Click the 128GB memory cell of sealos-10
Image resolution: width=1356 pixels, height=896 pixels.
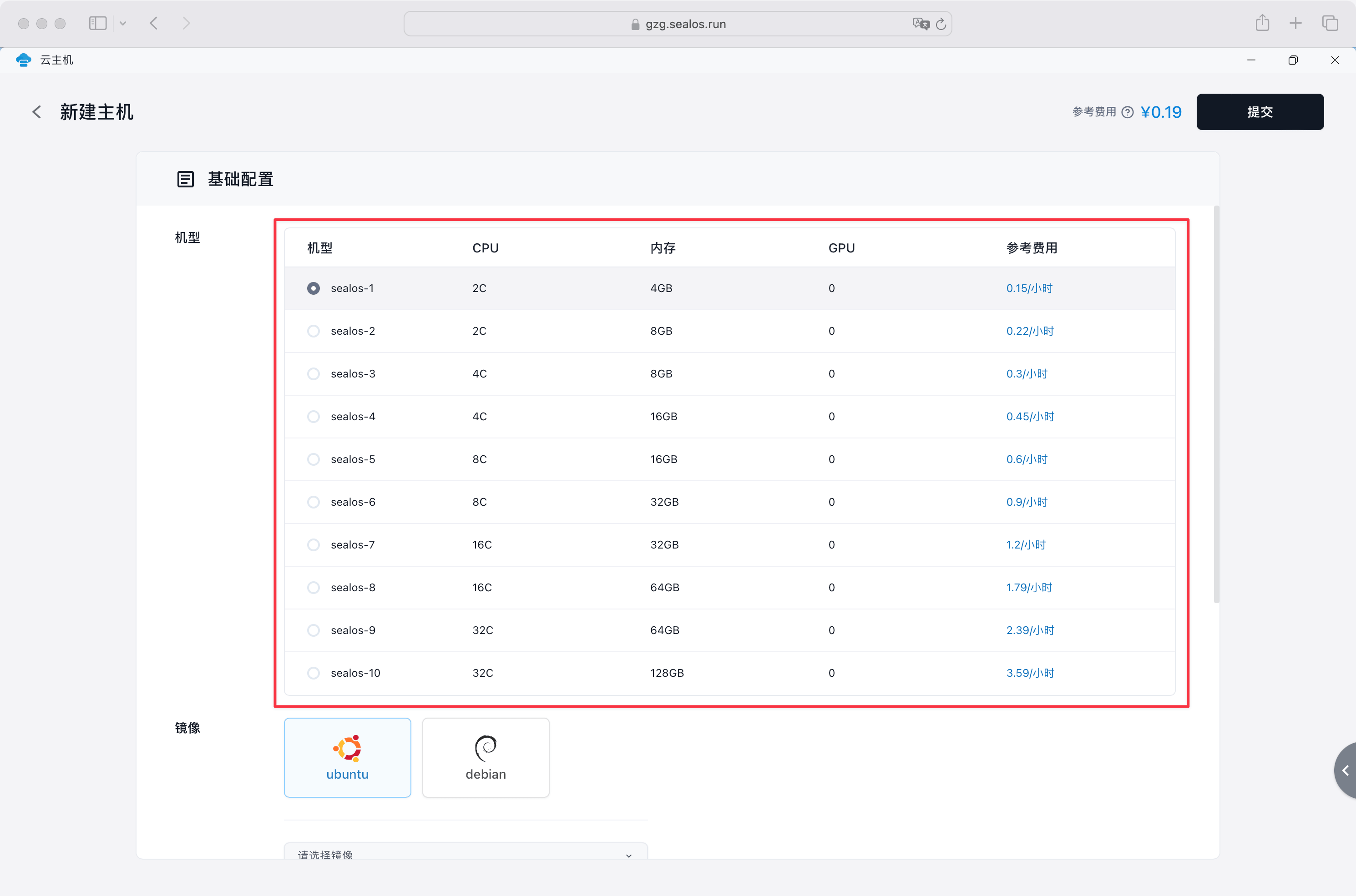[x=667, y=673]
